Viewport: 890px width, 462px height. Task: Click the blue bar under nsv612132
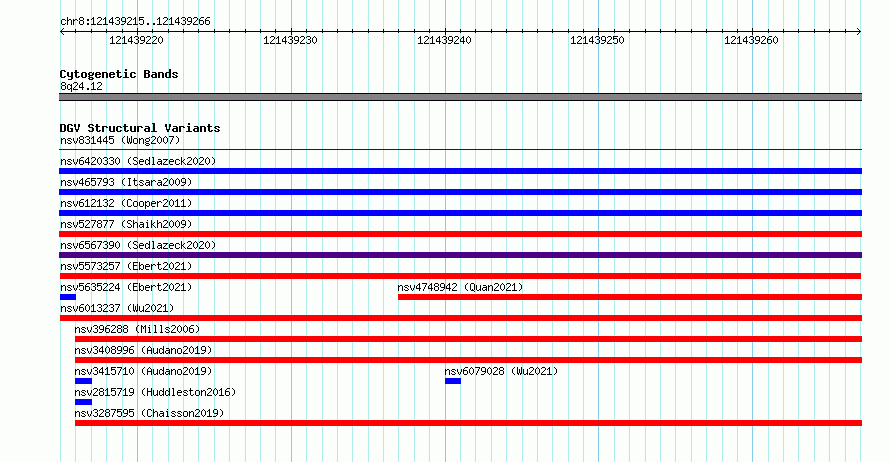460,213
